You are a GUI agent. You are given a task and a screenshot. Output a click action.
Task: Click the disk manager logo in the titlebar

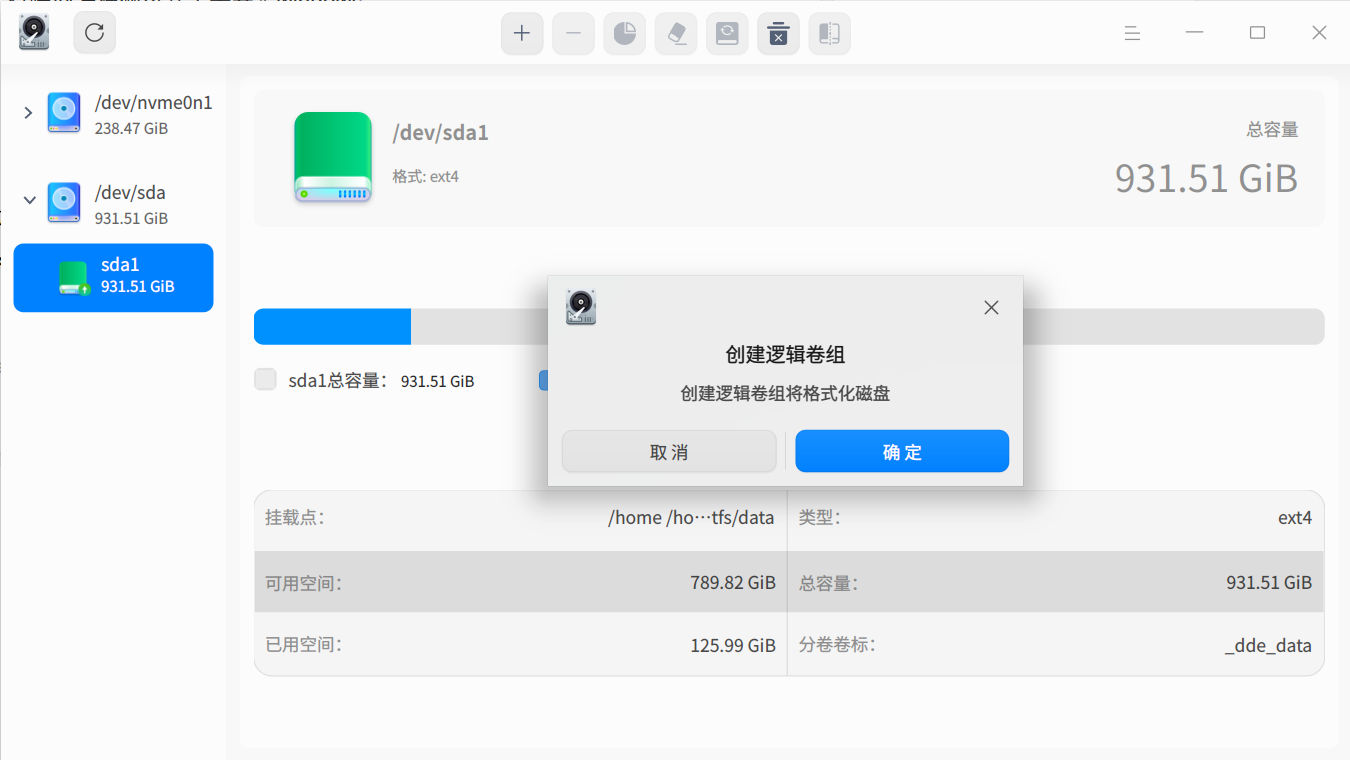coord(33,32)
